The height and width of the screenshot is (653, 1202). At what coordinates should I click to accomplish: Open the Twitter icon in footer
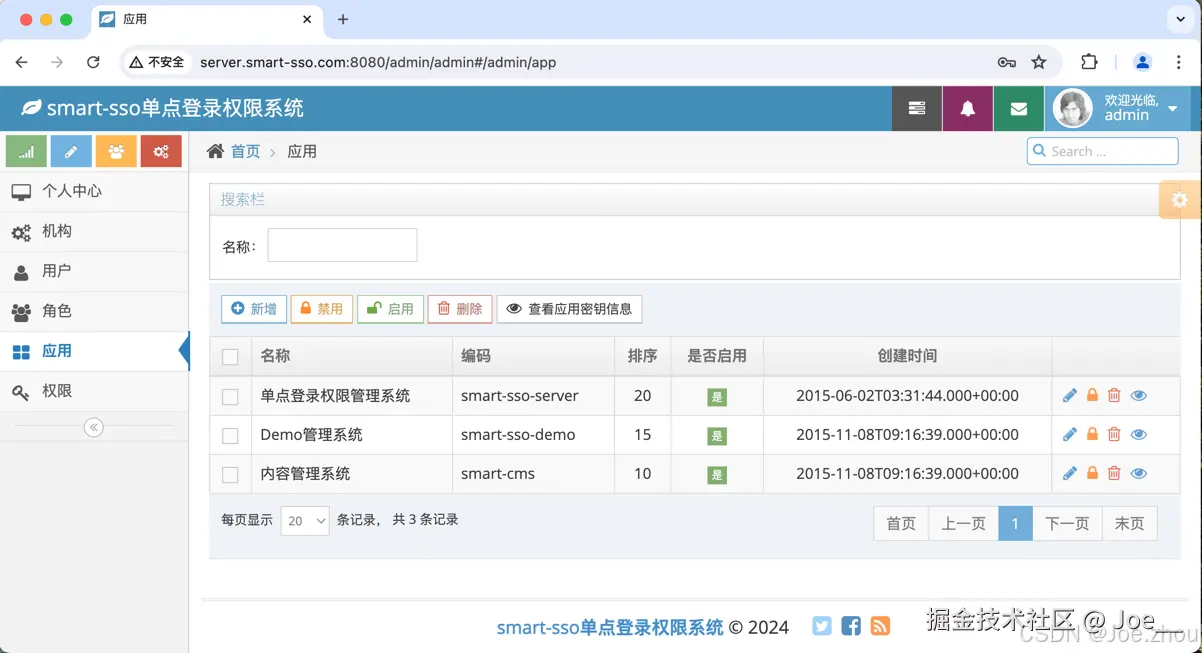click(x=822, y=626)
